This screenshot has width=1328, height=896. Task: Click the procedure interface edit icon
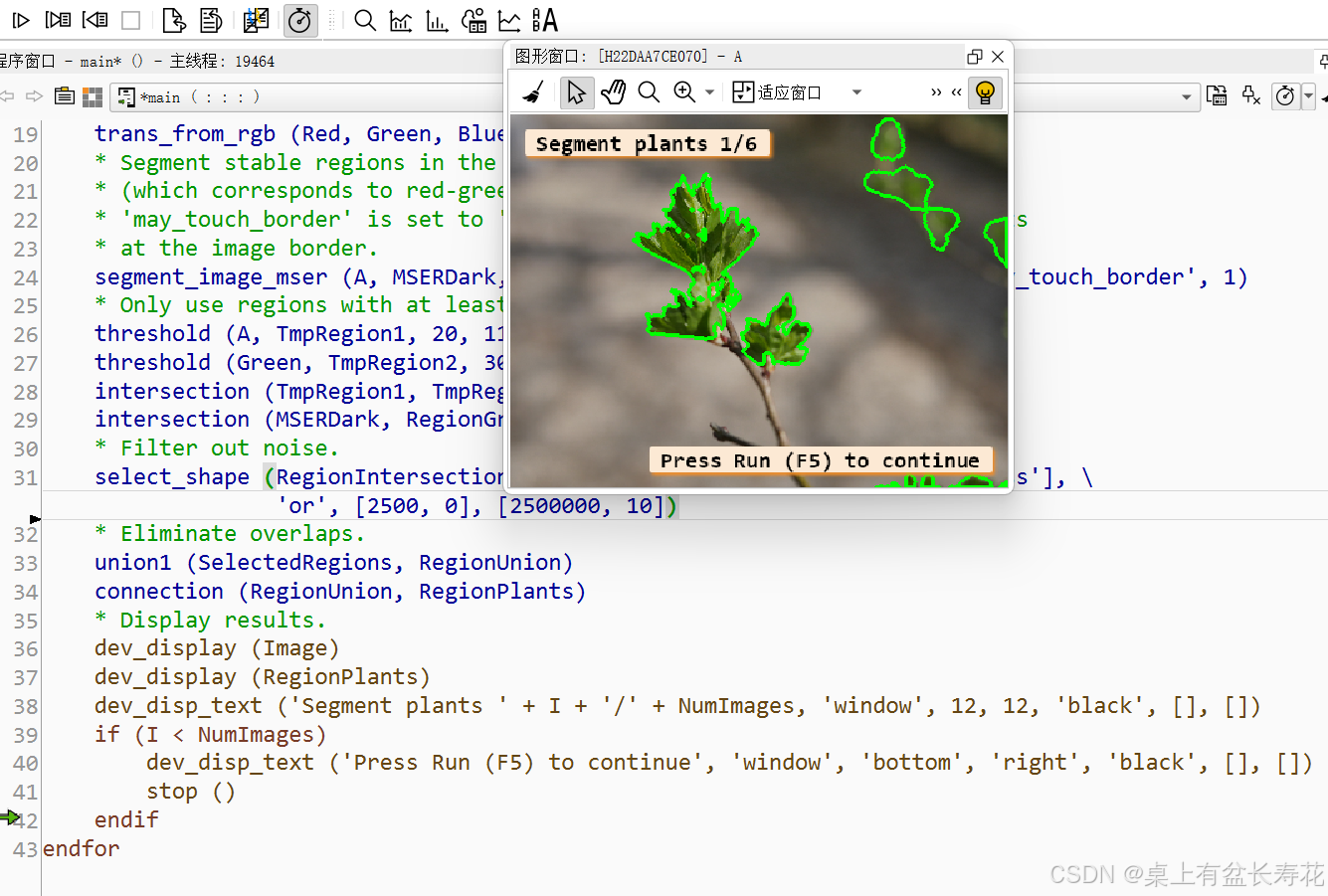point(1217,95)
